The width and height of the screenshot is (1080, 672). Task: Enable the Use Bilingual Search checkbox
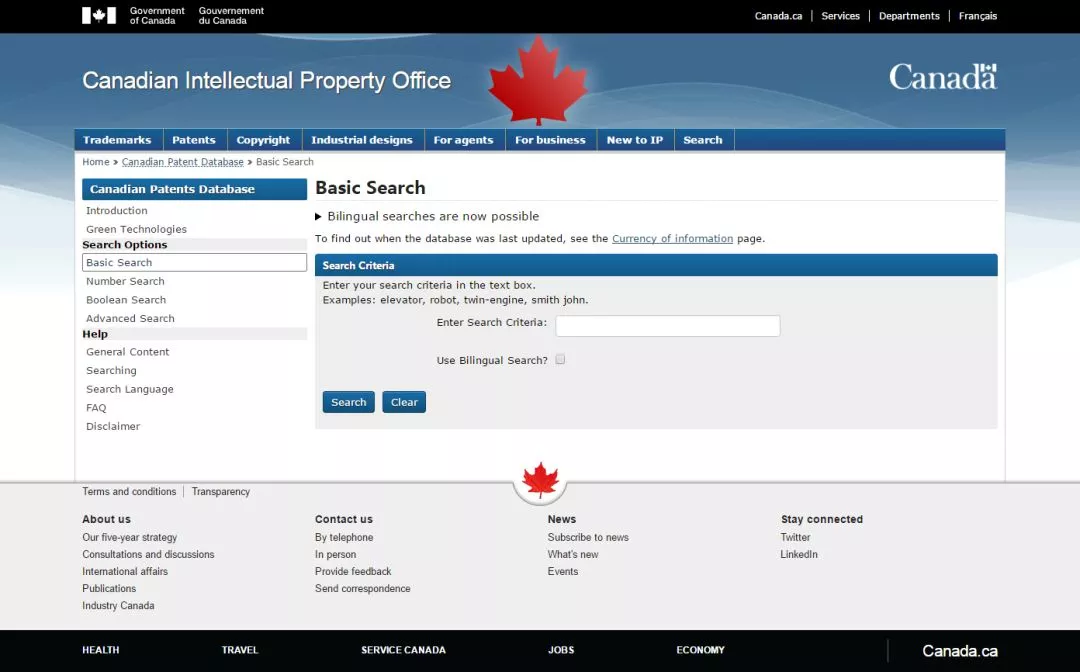pos(560,359)
